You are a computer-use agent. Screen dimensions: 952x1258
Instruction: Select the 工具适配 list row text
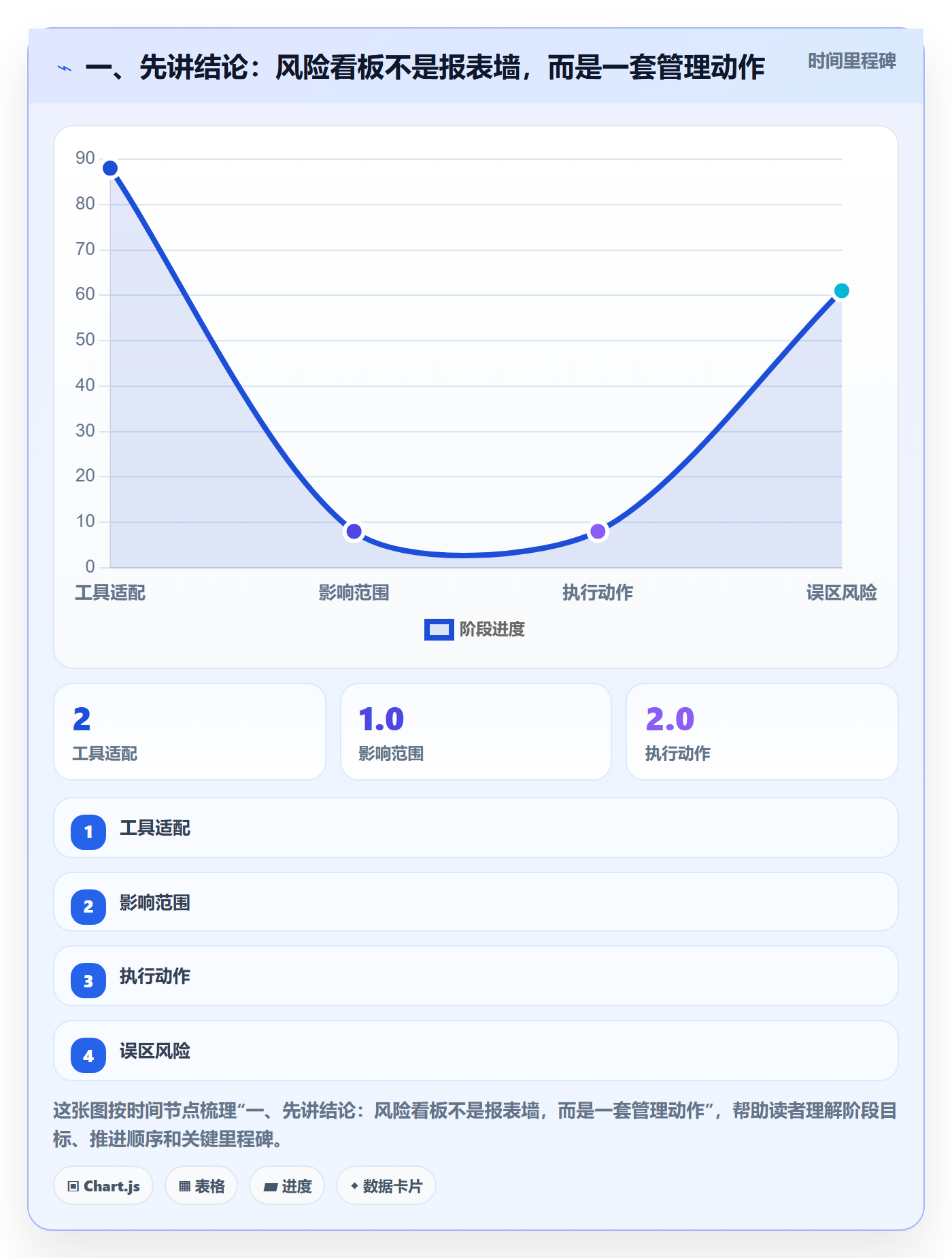point(155,828)
